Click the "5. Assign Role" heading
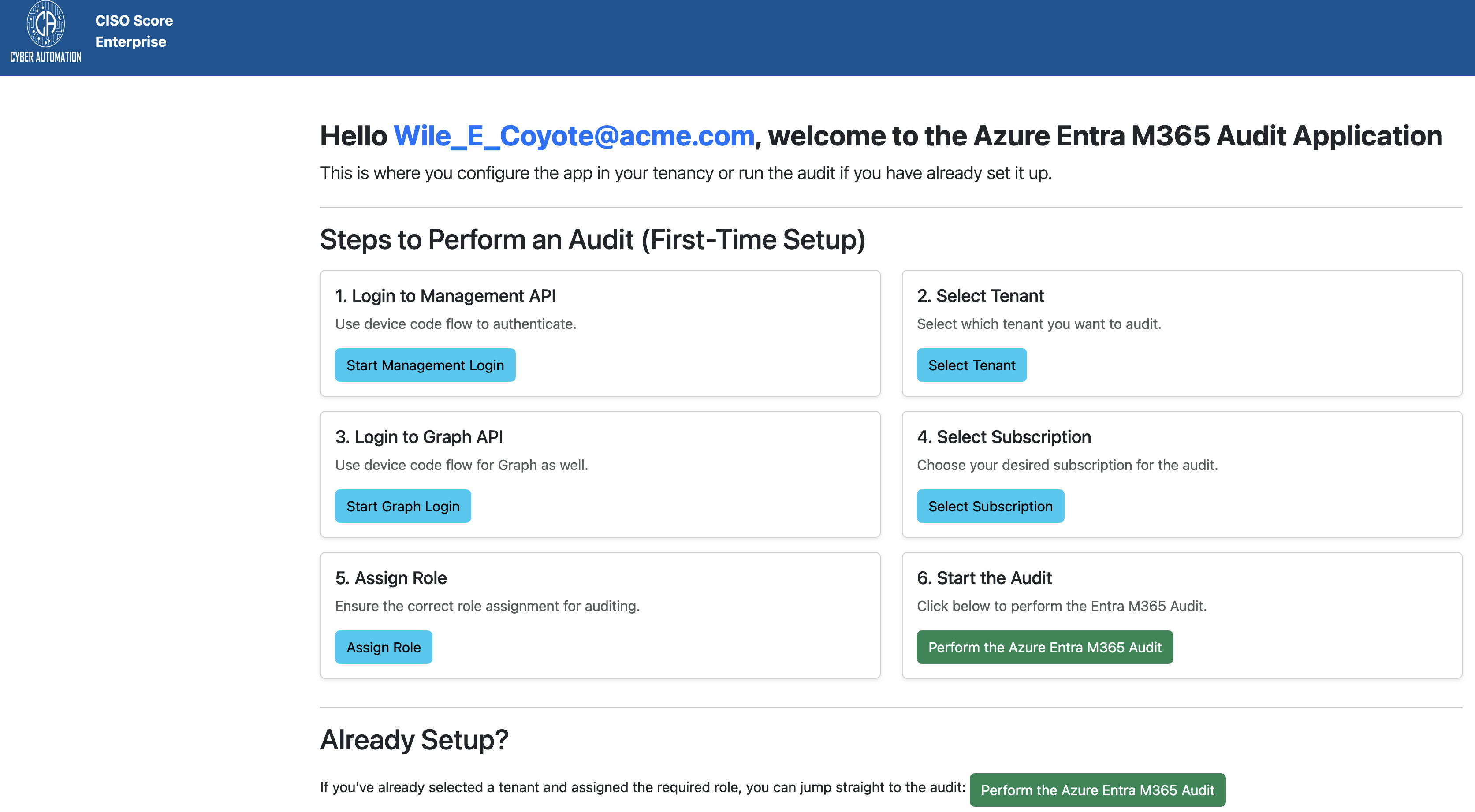Screen dimensions: 1475x812 tap(391, 578)
